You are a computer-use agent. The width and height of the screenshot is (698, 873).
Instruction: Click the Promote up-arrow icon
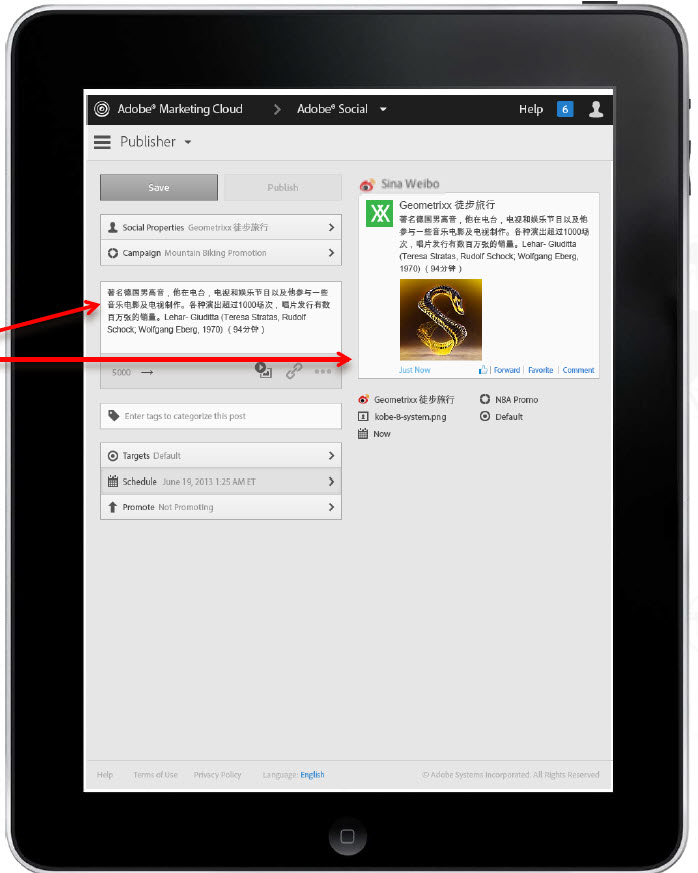coord(112,507)
